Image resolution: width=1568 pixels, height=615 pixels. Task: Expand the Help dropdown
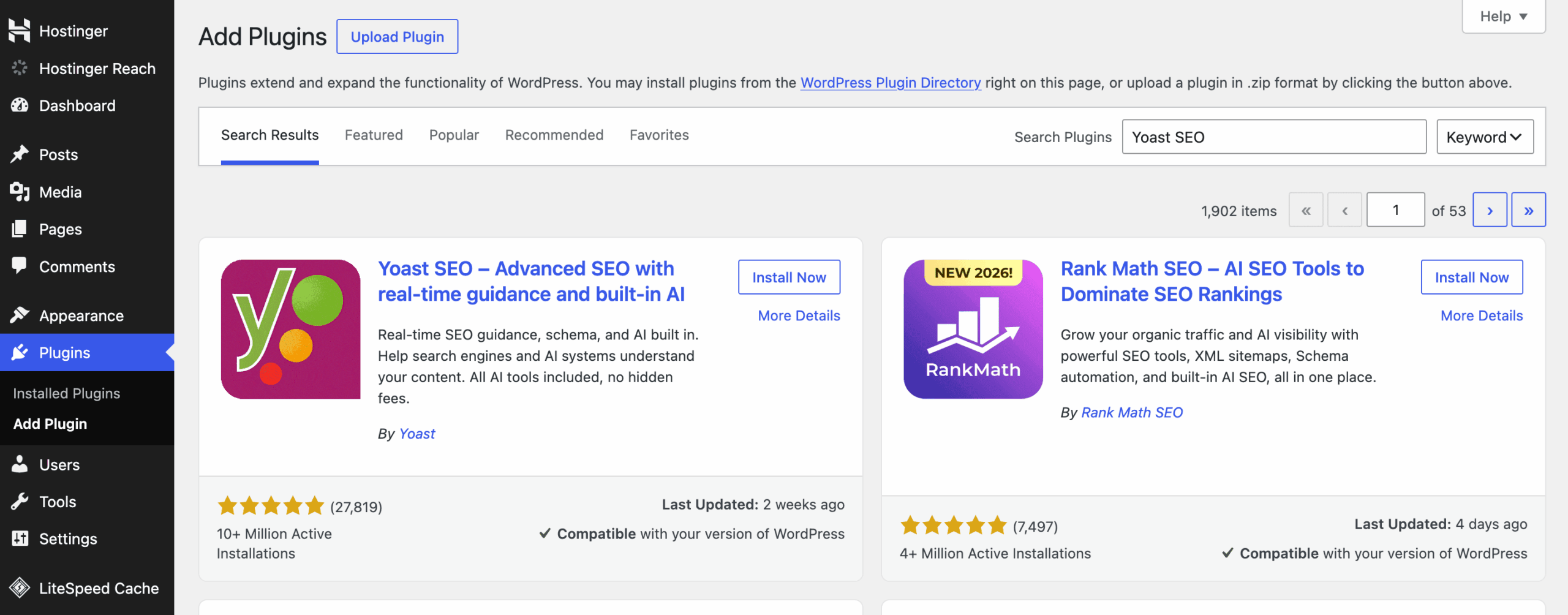1504,17
